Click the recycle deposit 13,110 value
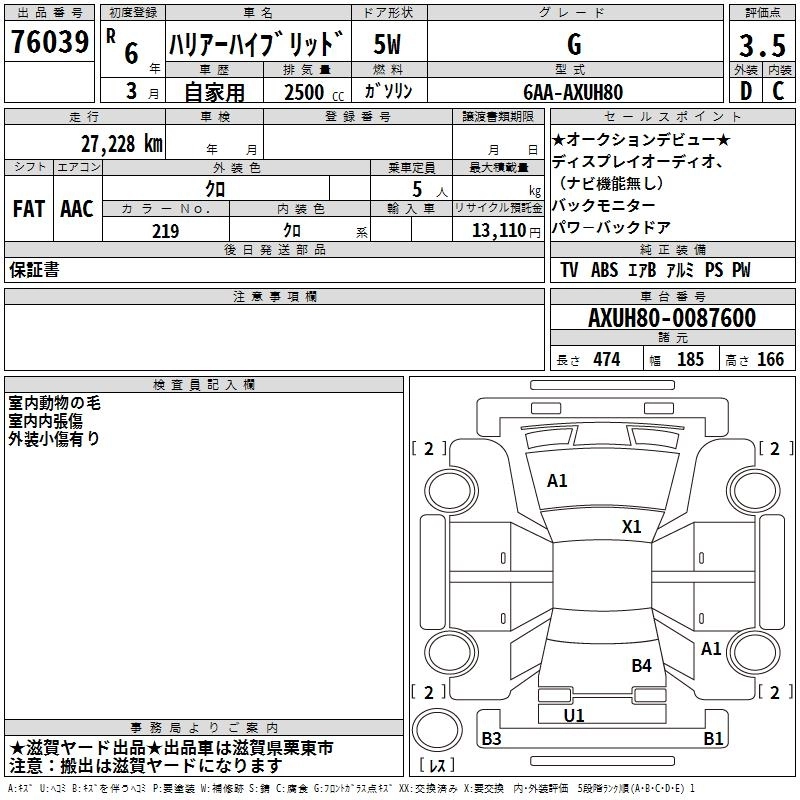 (497, 231)
